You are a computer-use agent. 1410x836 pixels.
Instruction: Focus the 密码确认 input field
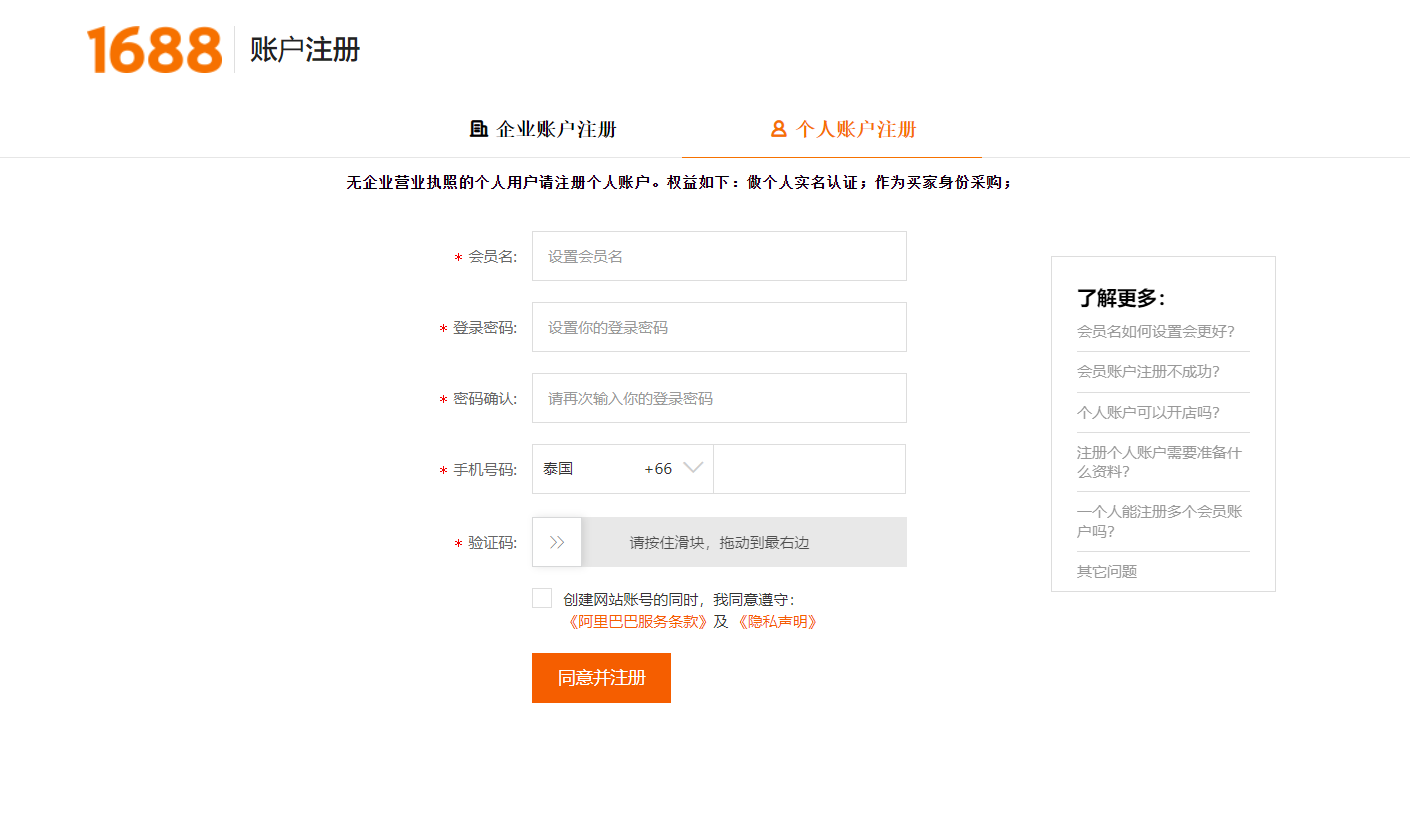tap(719, 398)
